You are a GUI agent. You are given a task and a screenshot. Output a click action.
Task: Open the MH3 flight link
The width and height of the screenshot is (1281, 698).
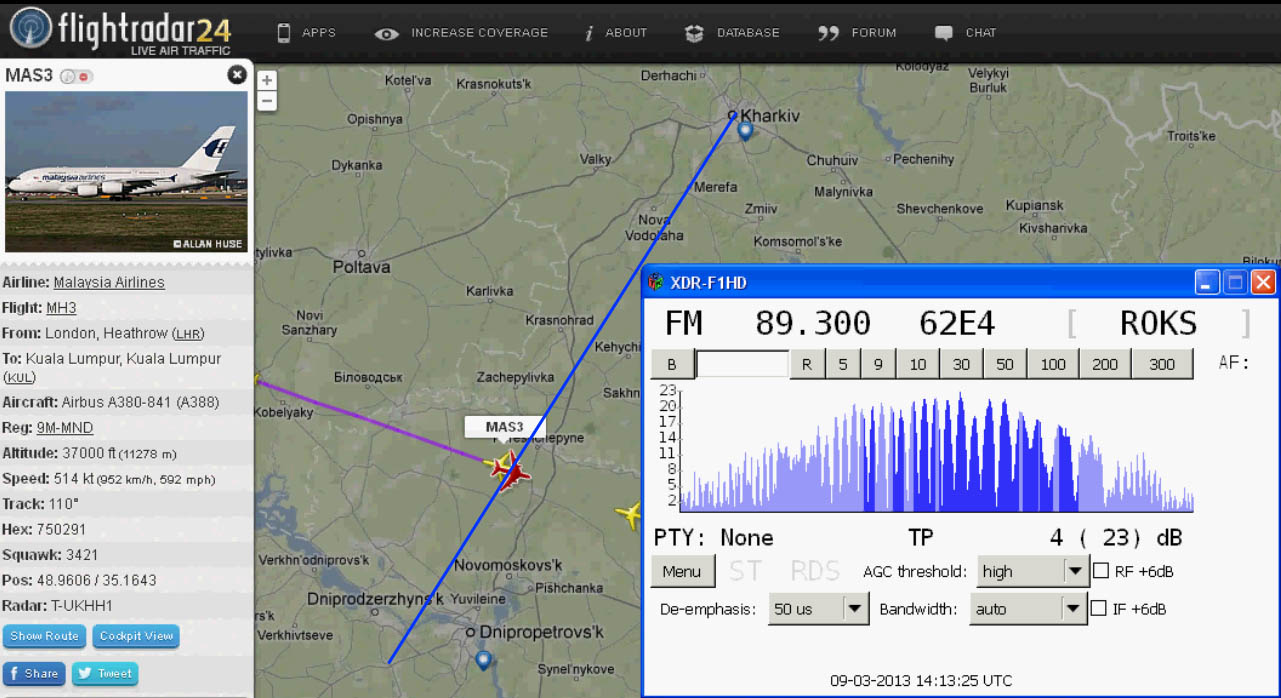[x=61, y=308]
